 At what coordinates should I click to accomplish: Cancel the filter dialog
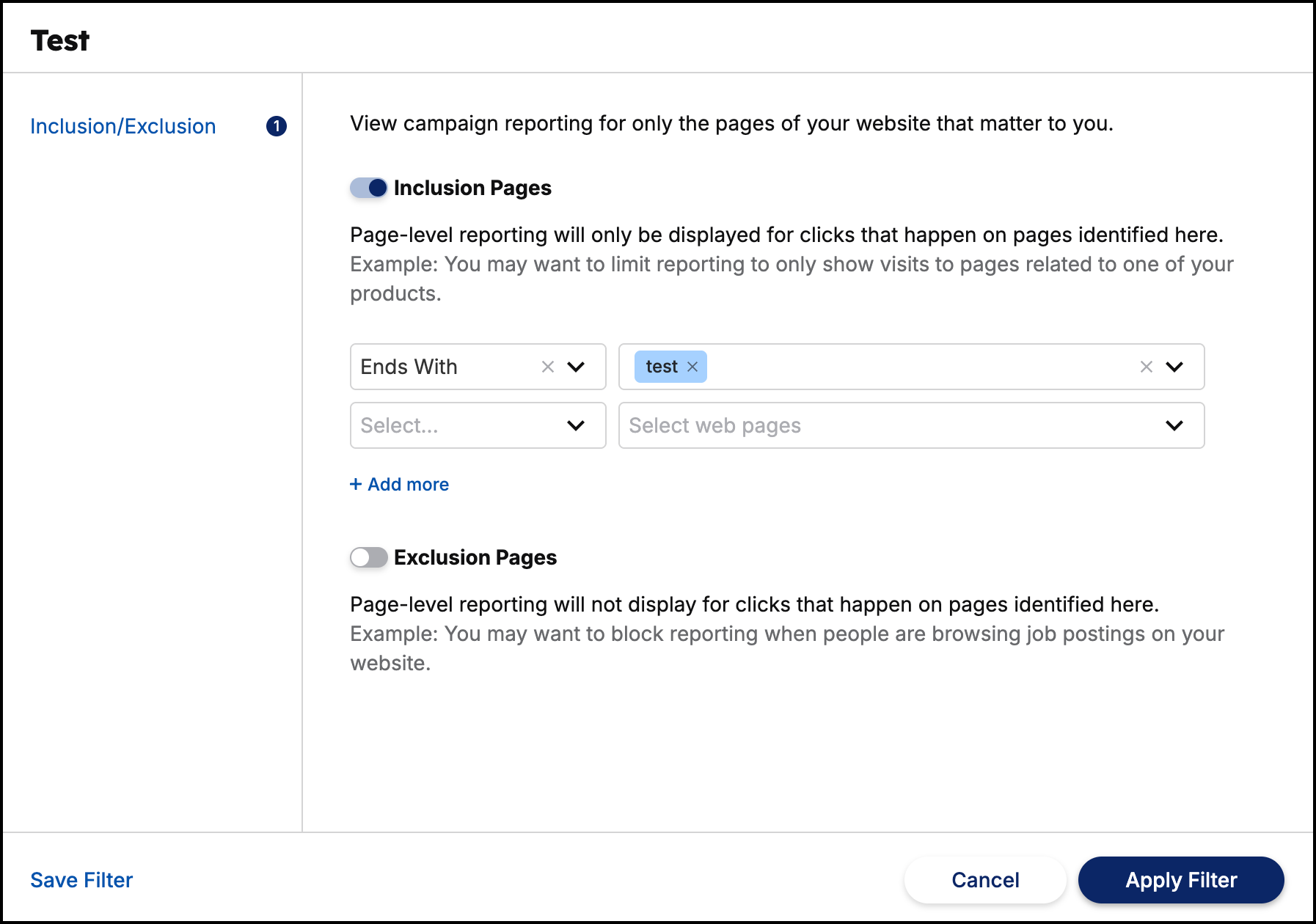[985, 880]
